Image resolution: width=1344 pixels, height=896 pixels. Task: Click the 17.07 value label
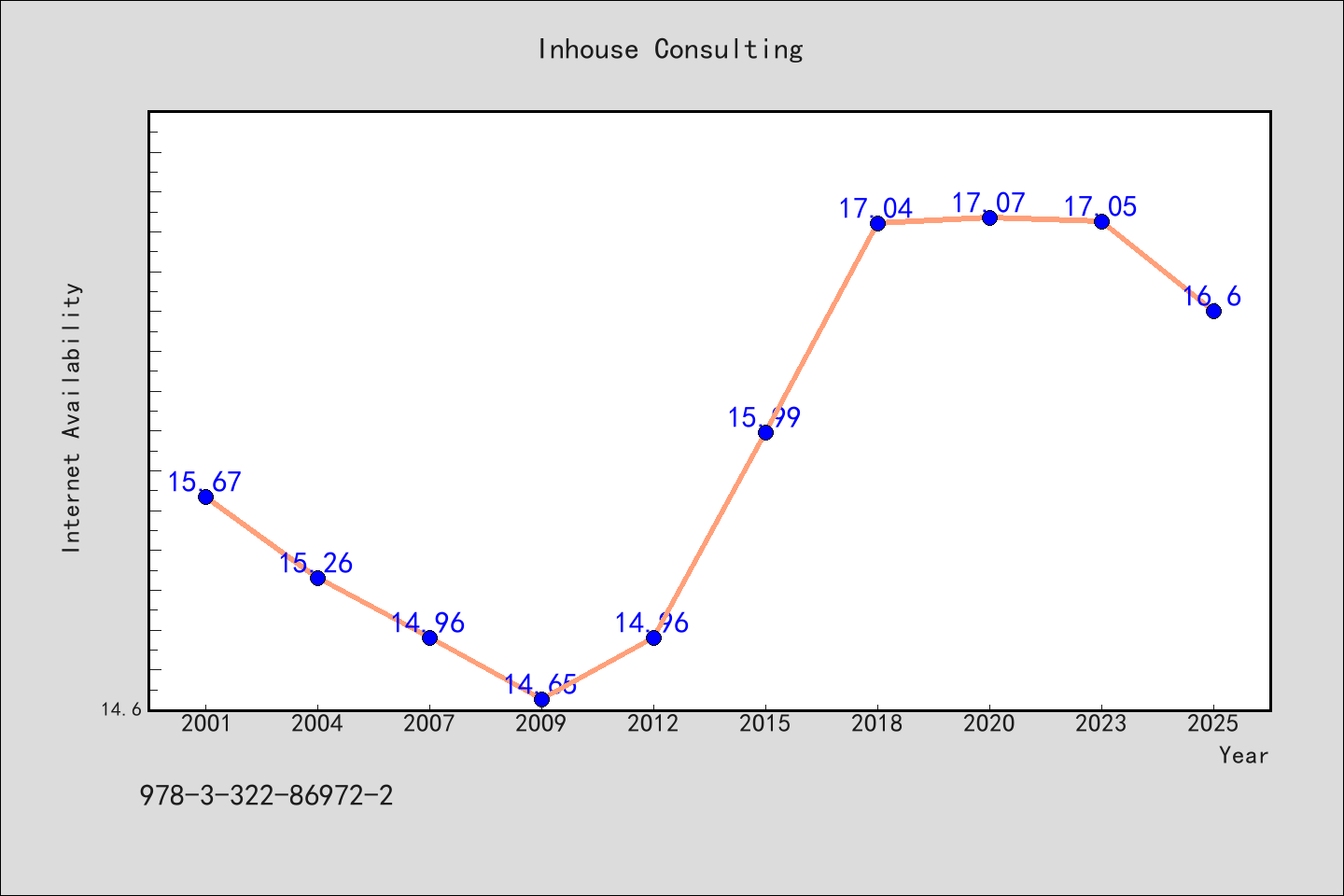pyautogui.click(x=988, y=203)
